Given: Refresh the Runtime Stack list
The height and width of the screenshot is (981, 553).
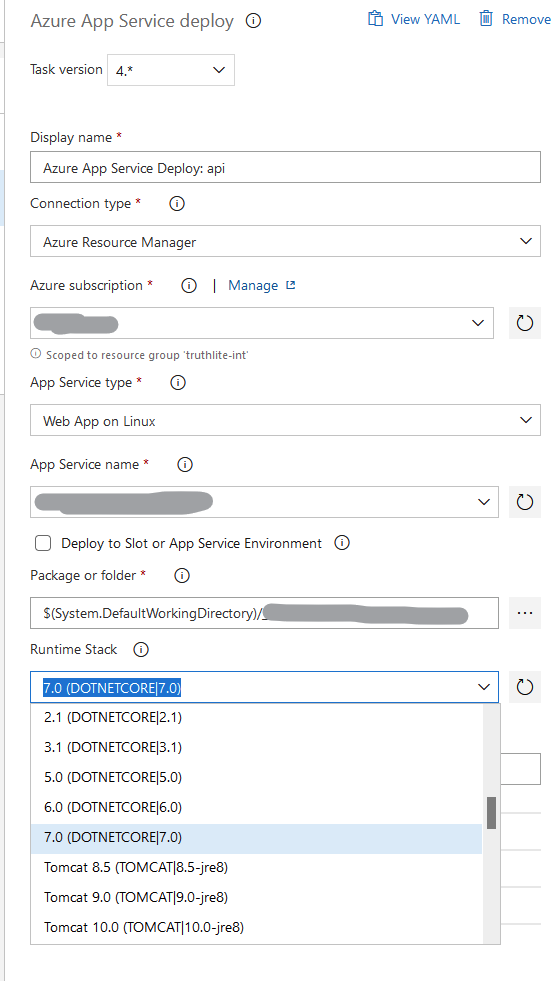Looking at the screenshot, I should [x=524, y=688].
